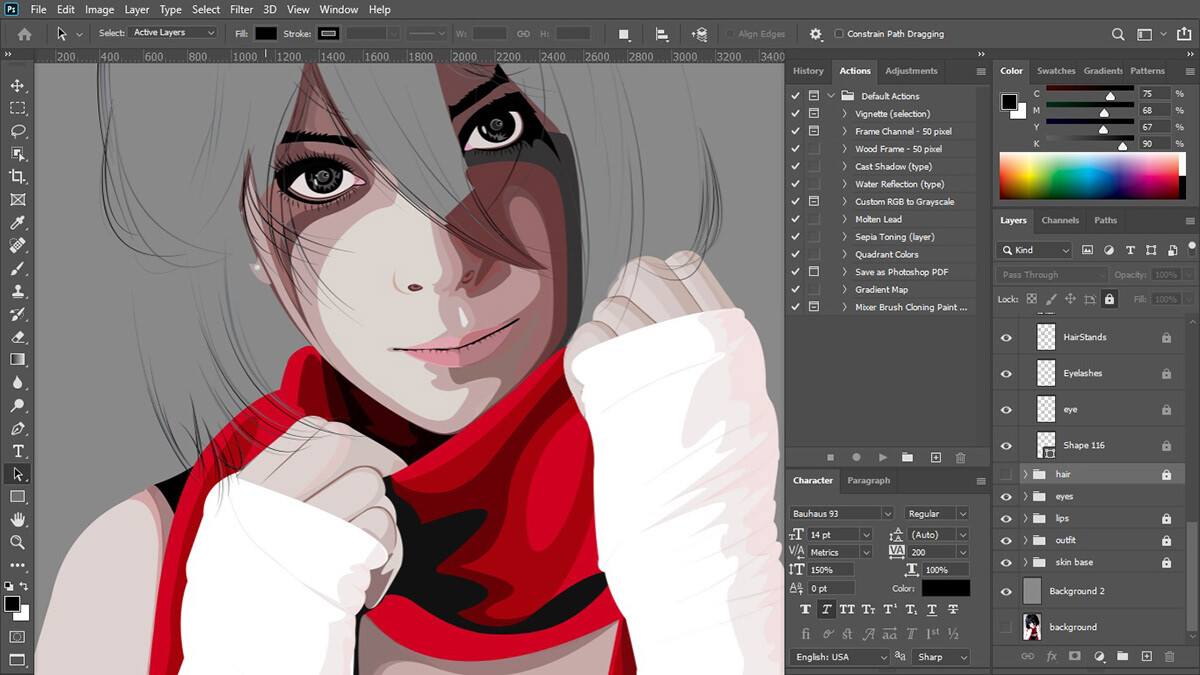
Task: Select the Pen tool
Action: [x=17, y=428]
